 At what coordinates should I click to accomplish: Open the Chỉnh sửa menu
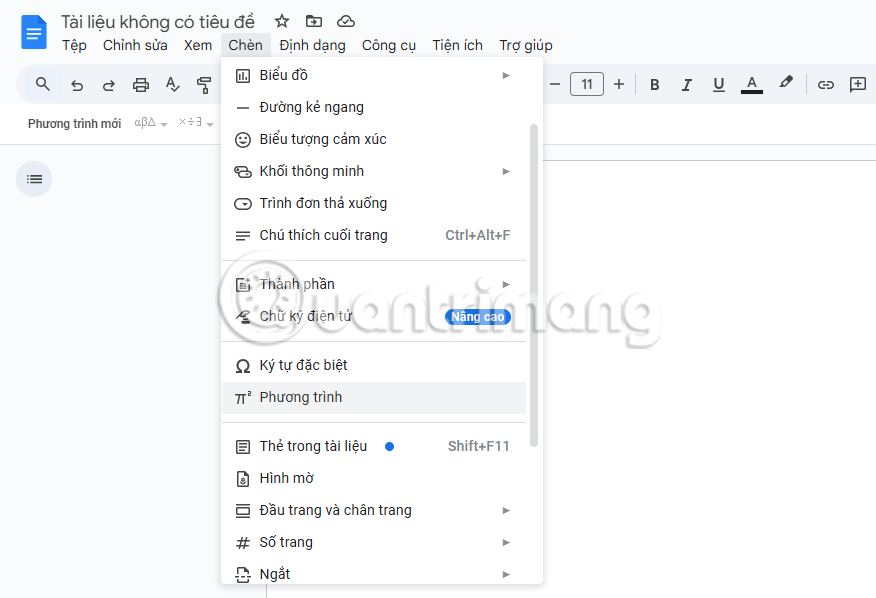[x=135, y=45]
